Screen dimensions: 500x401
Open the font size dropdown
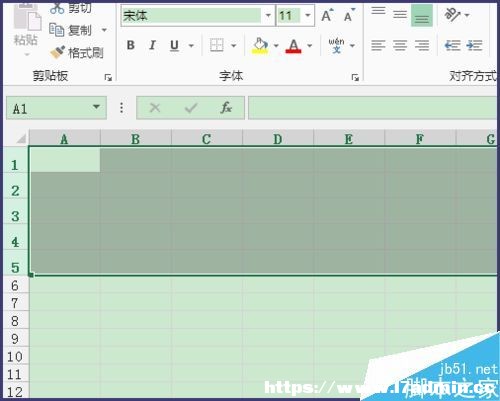[308, 15]
